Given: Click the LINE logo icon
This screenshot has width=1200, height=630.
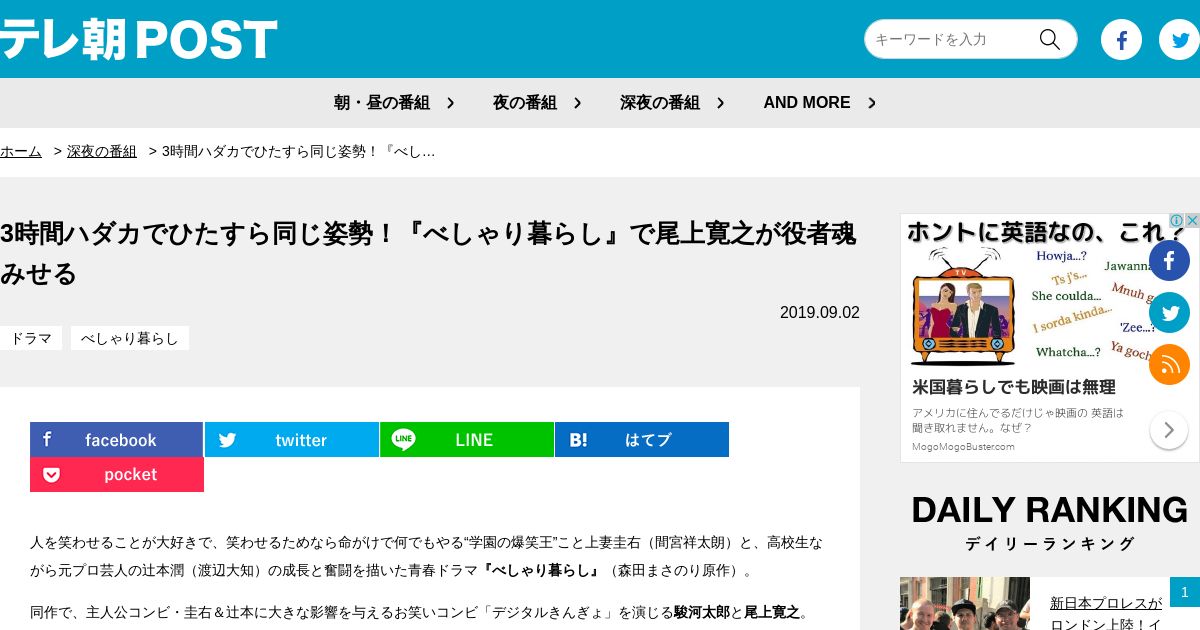Looking at the screenshot, I should click(x=403, y=440).
